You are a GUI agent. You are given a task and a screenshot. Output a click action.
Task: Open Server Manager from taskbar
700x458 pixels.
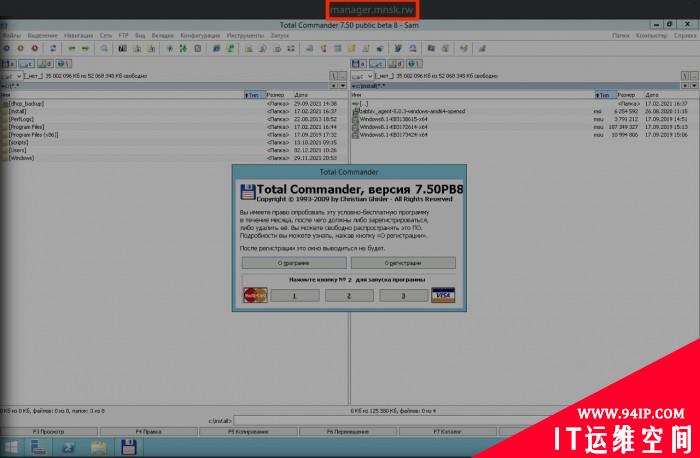[39, 447]
